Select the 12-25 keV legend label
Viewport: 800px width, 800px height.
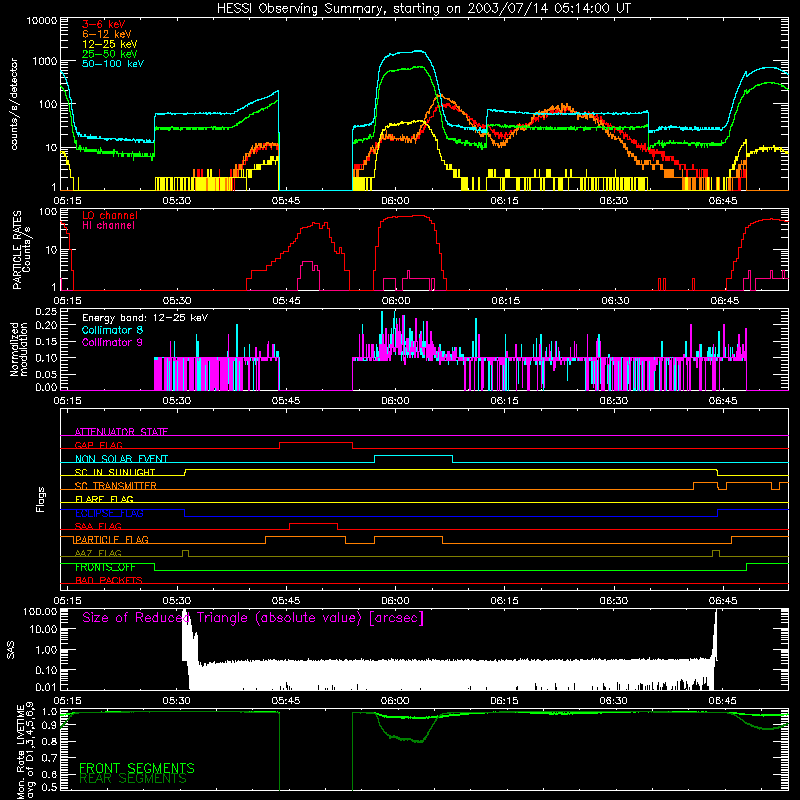point(110,44)
